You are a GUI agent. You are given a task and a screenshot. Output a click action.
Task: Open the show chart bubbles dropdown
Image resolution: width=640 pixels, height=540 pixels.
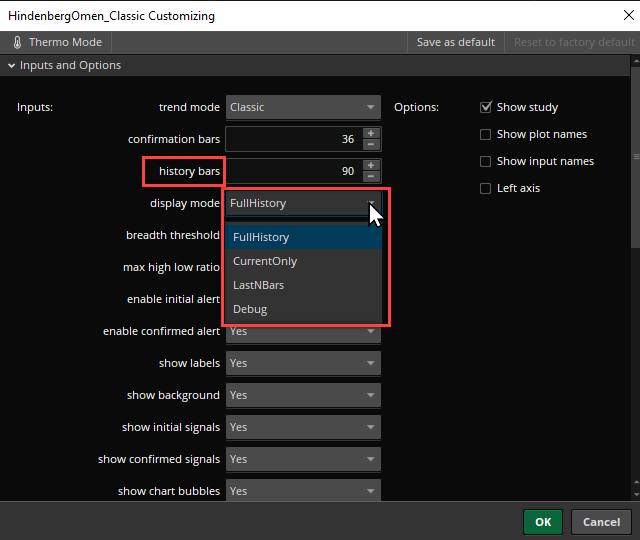[x=303, y=490]
